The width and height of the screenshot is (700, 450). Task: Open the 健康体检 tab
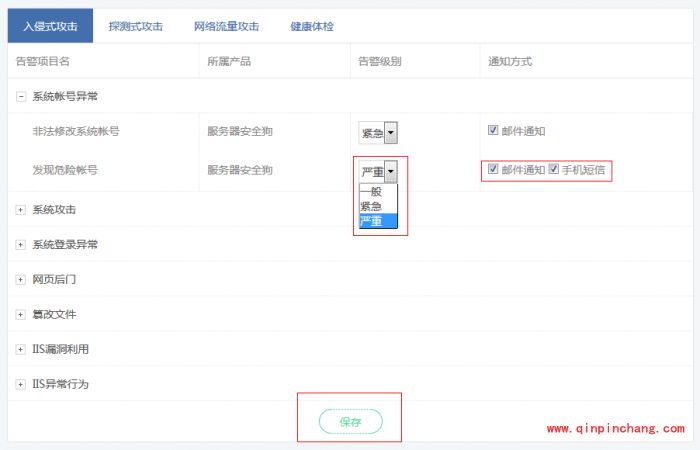[x=312, y=26]
